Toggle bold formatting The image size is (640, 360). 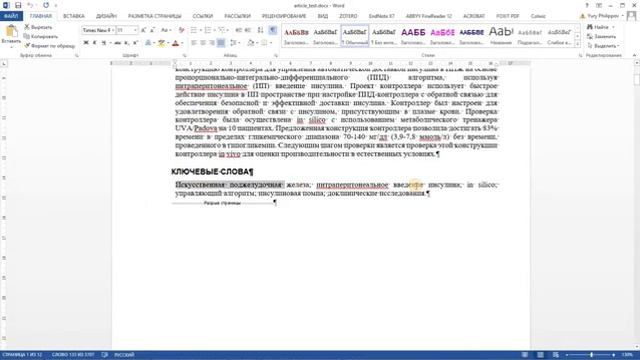86,43
